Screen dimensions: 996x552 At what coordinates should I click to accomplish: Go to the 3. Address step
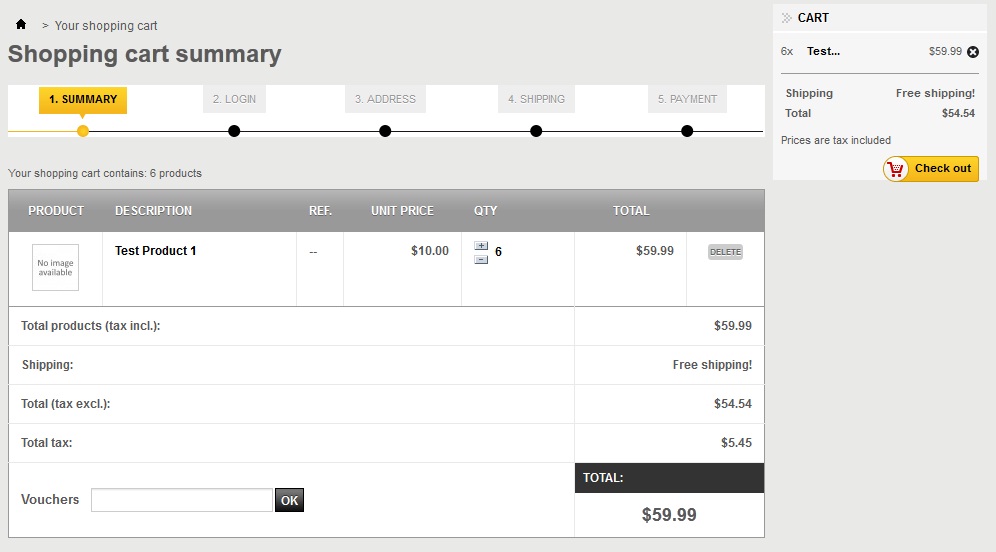click(385, 99)
